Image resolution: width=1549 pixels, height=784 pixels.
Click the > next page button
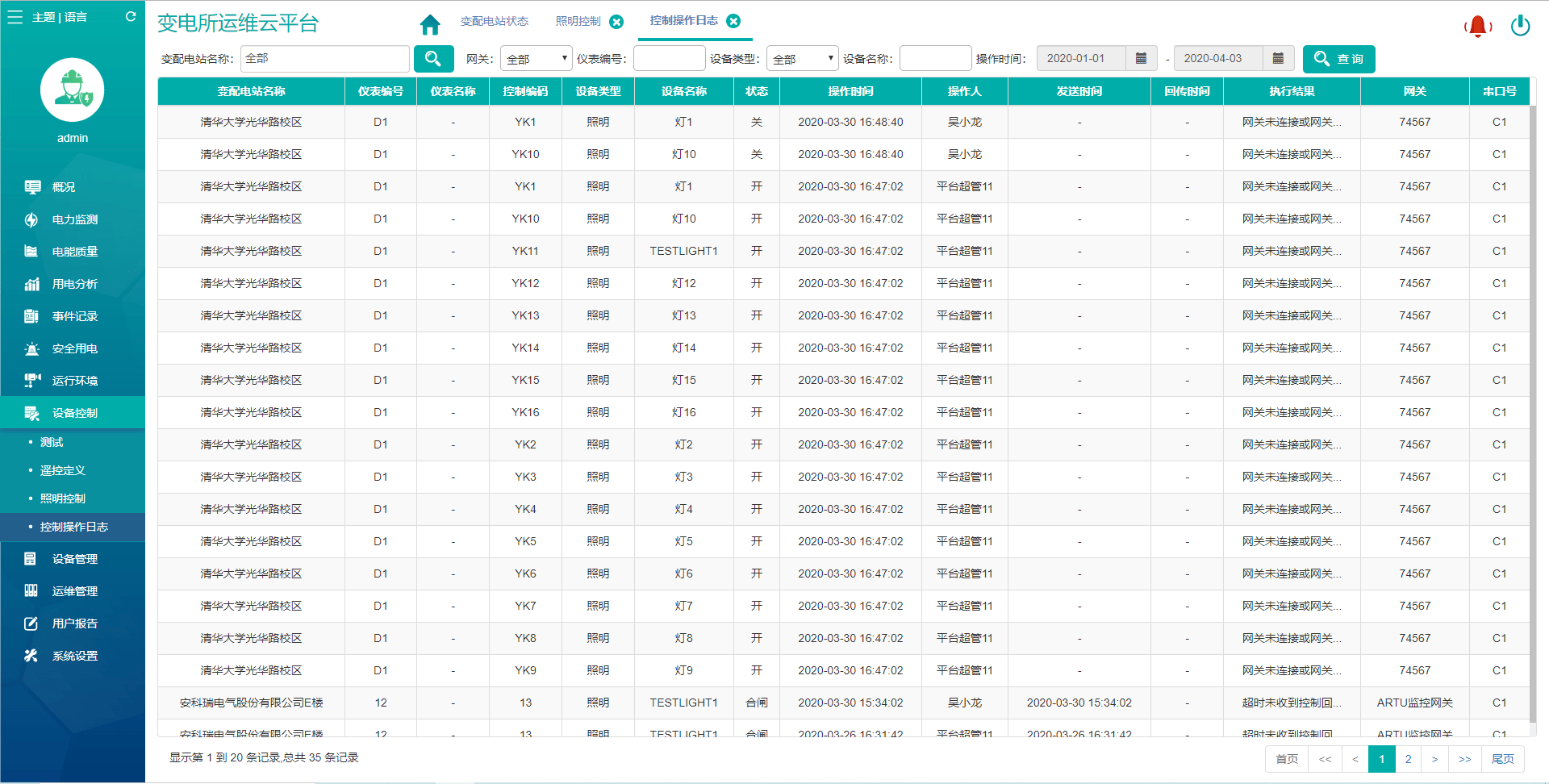(1434, 759)
